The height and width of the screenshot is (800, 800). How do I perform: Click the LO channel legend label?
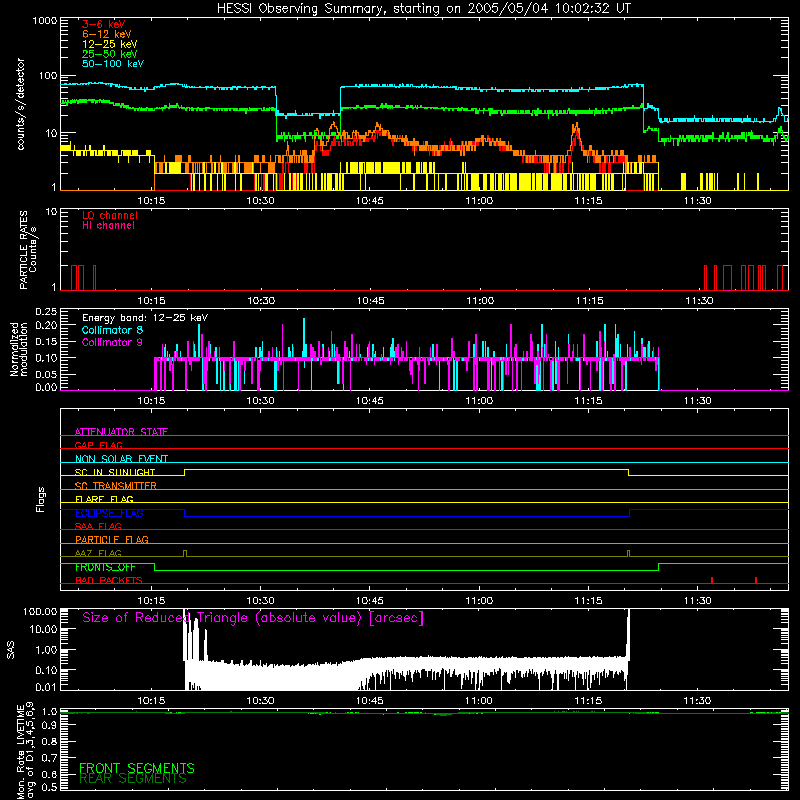tap(110, 215)
